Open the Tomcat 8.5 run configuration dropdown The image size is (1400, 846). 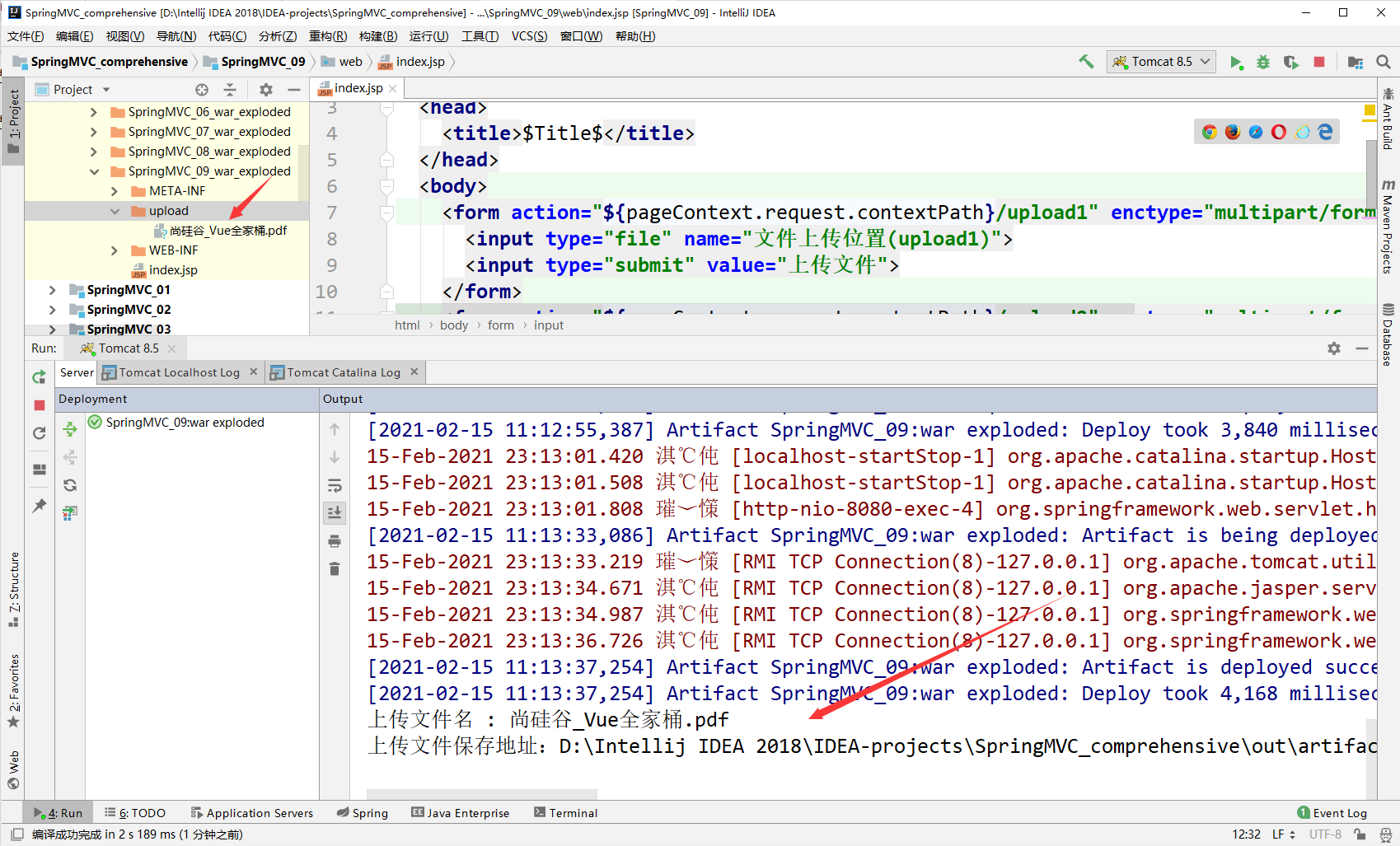(1161, 62)
